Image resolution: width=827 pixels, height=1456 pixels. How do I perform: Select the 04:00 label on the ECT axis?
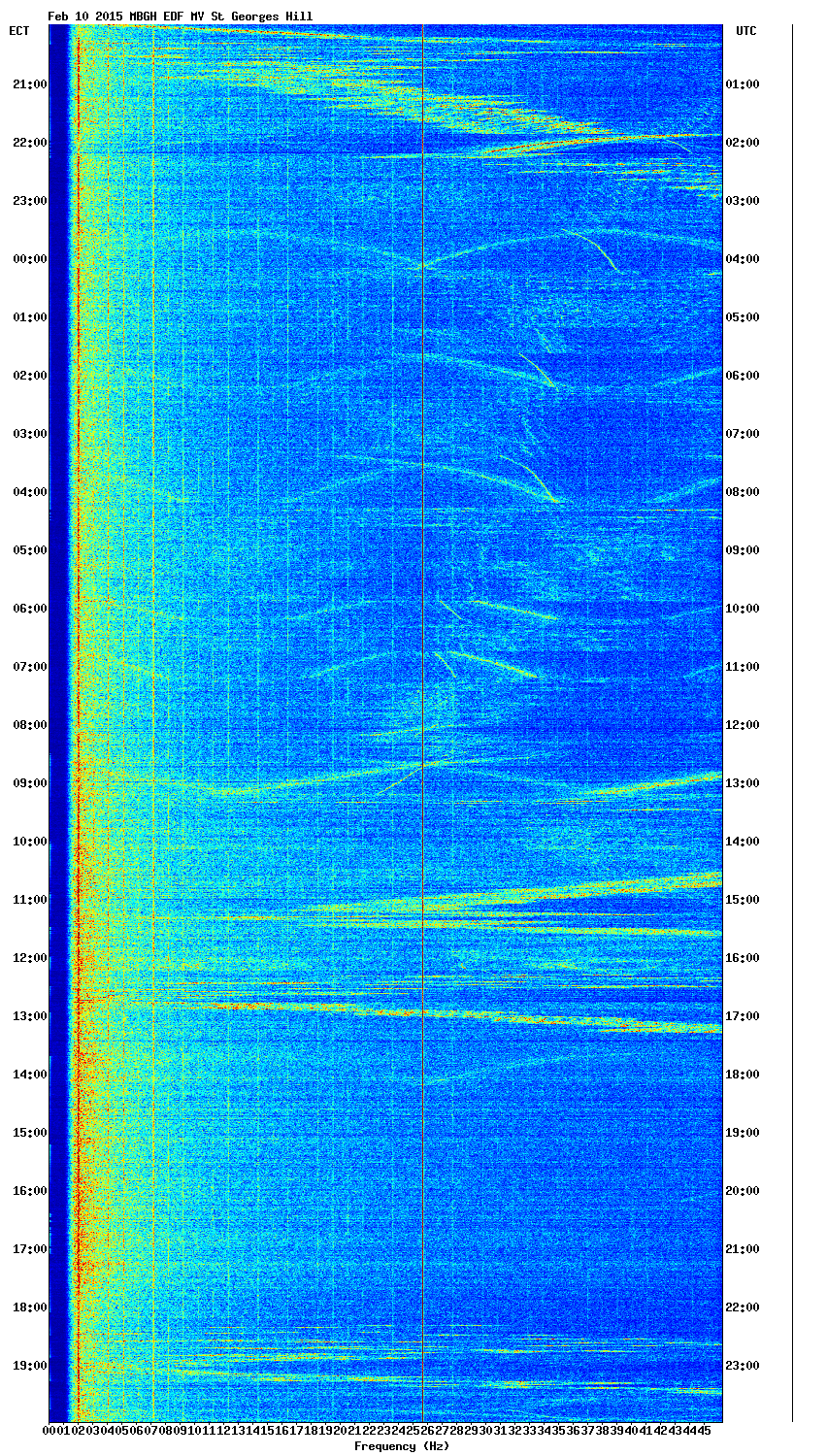pyautogui.click(x=30, y=492)
